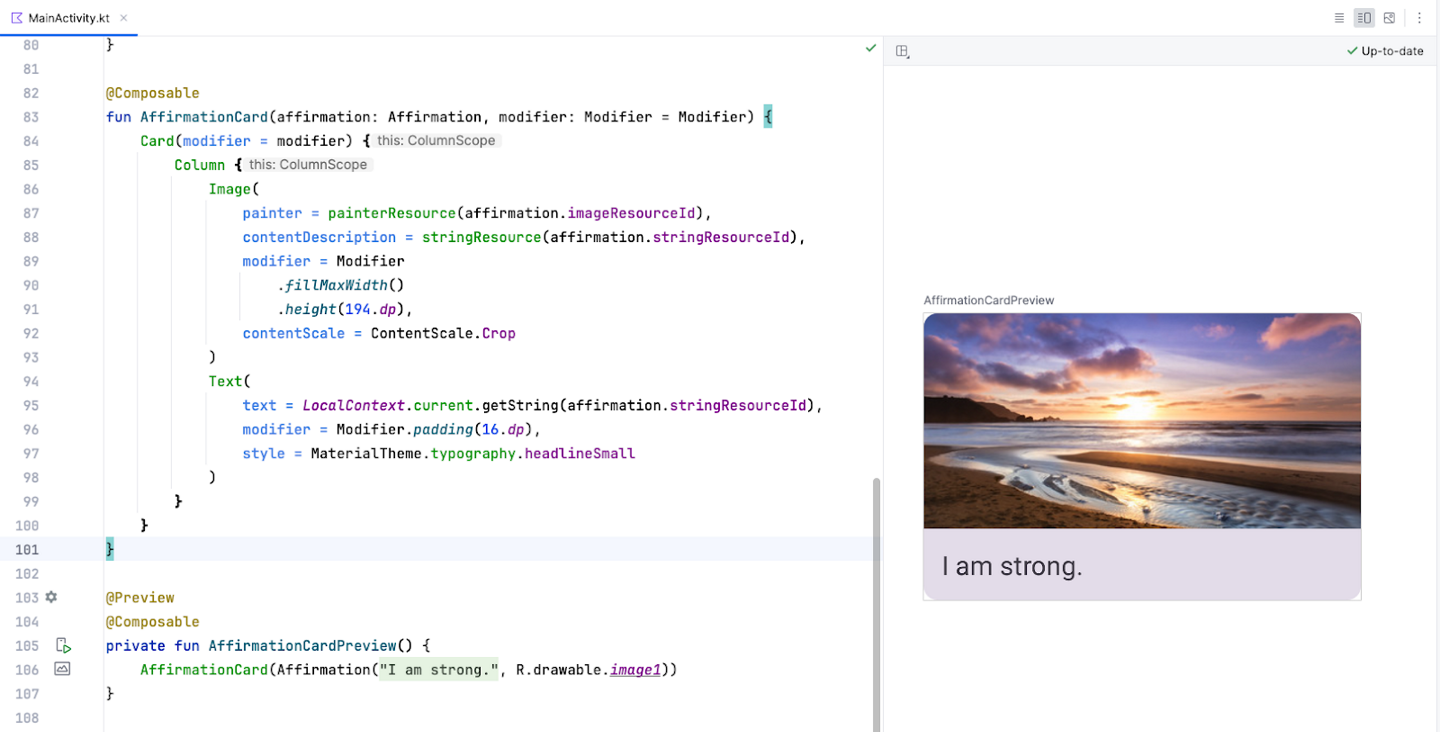Image resolution: width=1440 pixels, height=732 pixels.
Task: Click the sunset beach image in preview
Action: (x=1141, y=421)
